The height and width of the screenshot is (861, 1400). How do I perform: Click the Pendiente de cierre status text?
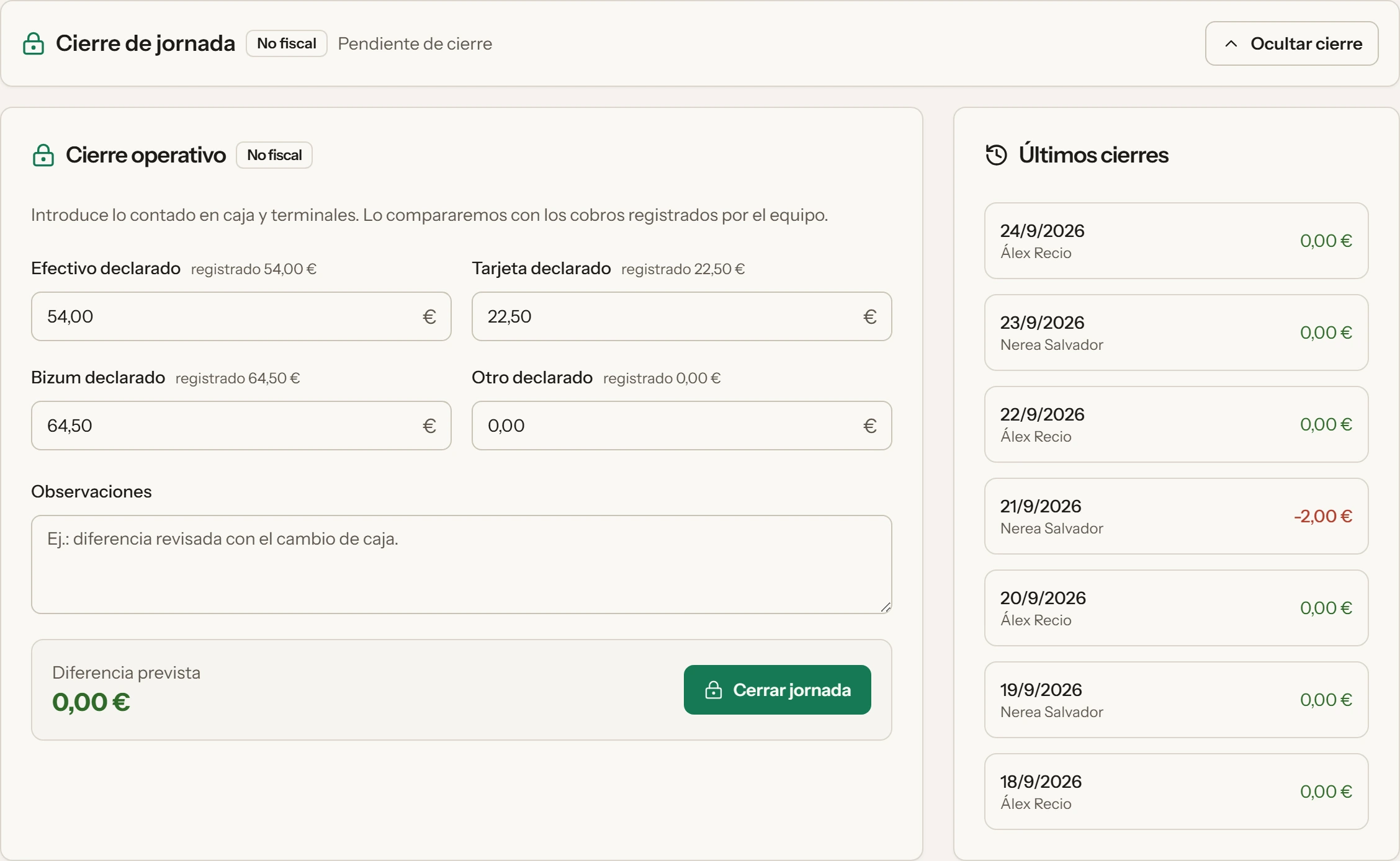pyautogui.click(x=415, y=44)
